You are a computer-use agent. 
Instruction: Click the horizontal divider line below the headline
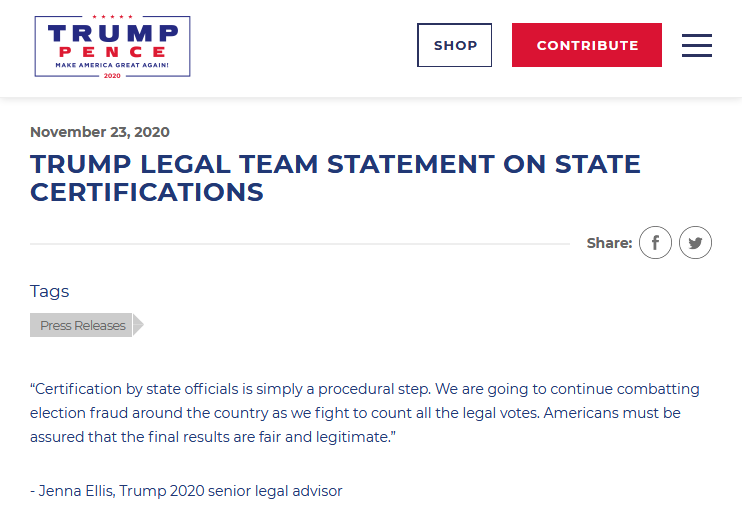coord(300,244)
